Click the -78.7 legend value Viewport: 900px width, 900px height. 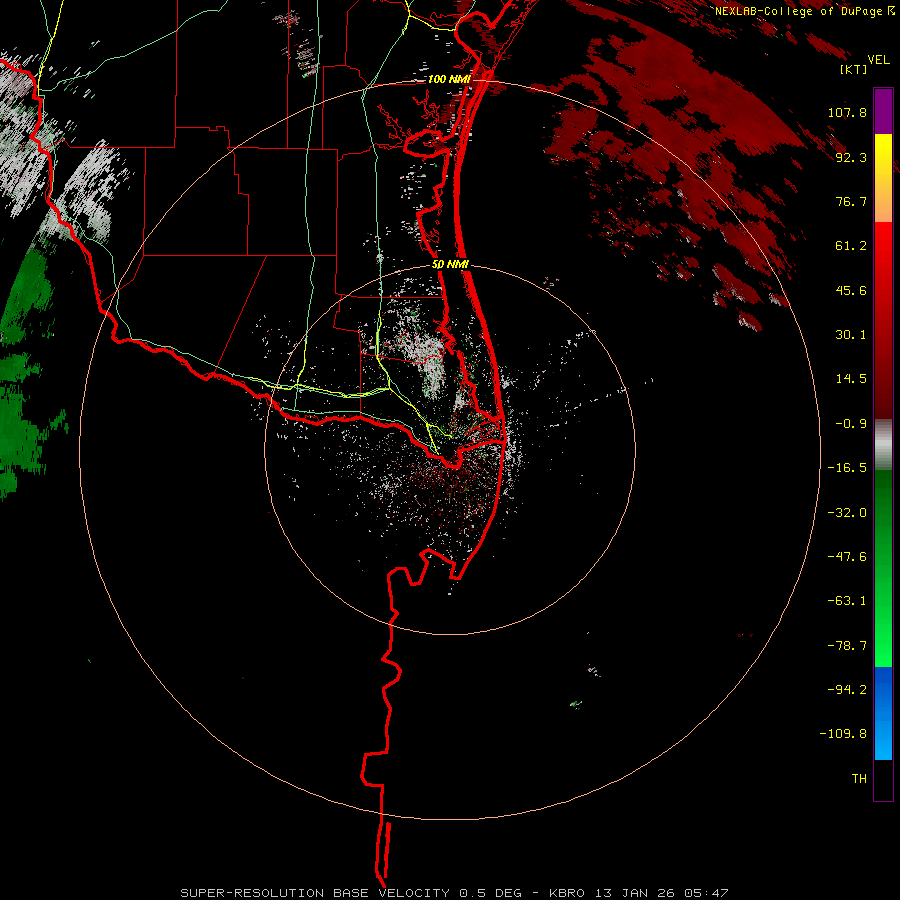coord(847,646)
